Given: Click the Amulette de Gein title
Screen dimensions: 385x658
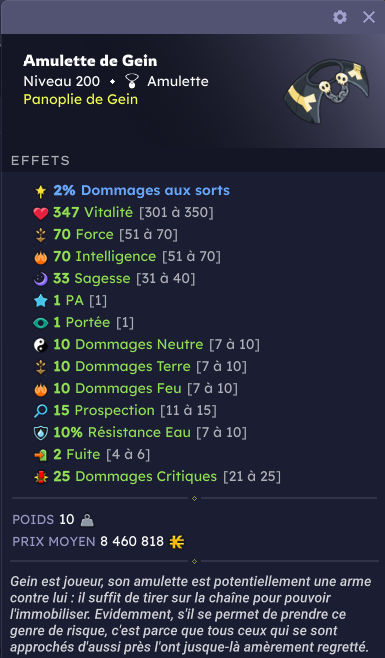Looking at the screenshot, I should coord(90,61).
